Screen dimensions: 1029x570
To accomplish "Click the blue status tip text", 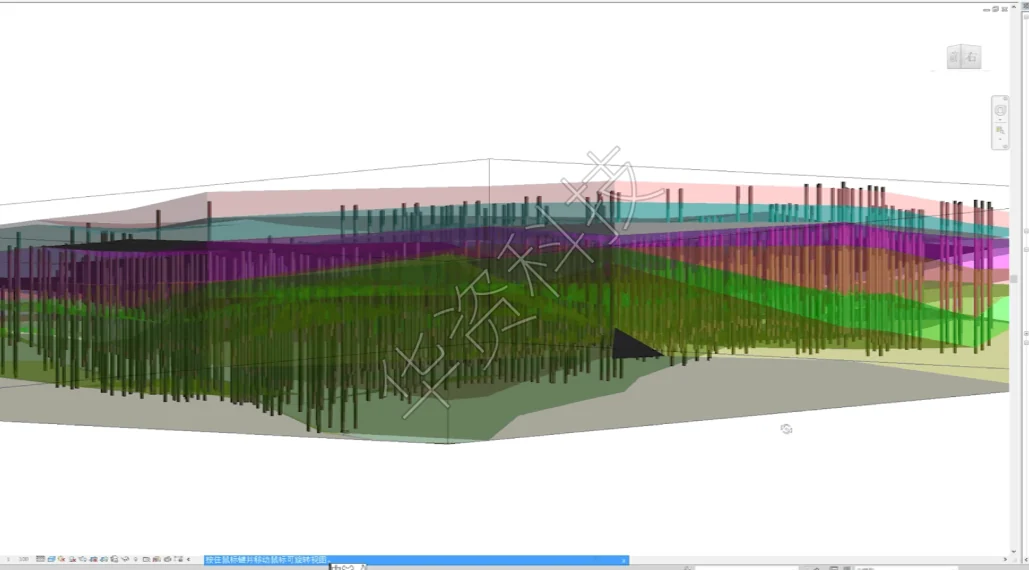I will click(266, 560).
